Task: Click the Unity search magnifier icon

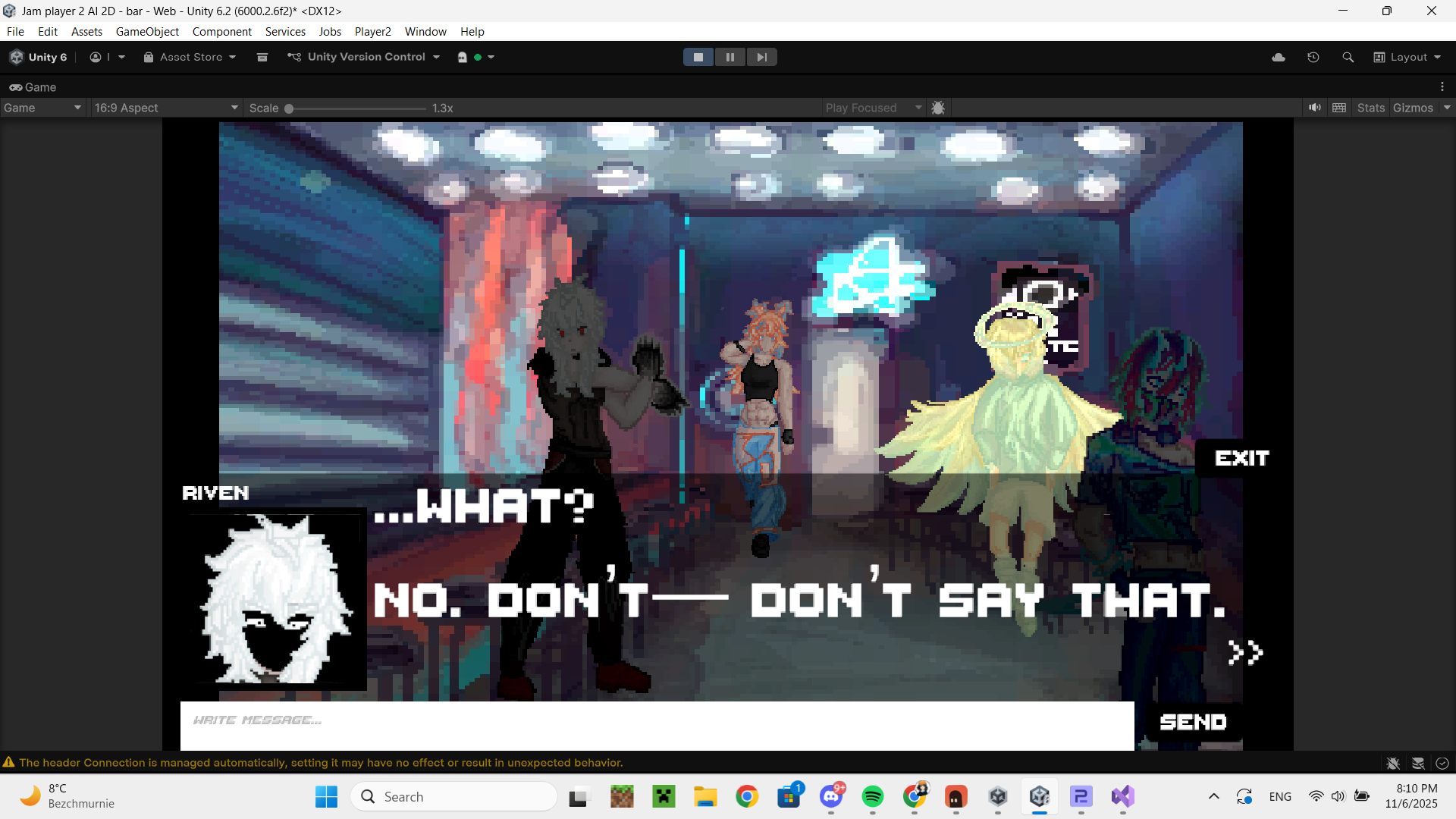Action: (x=1348, y=57)
